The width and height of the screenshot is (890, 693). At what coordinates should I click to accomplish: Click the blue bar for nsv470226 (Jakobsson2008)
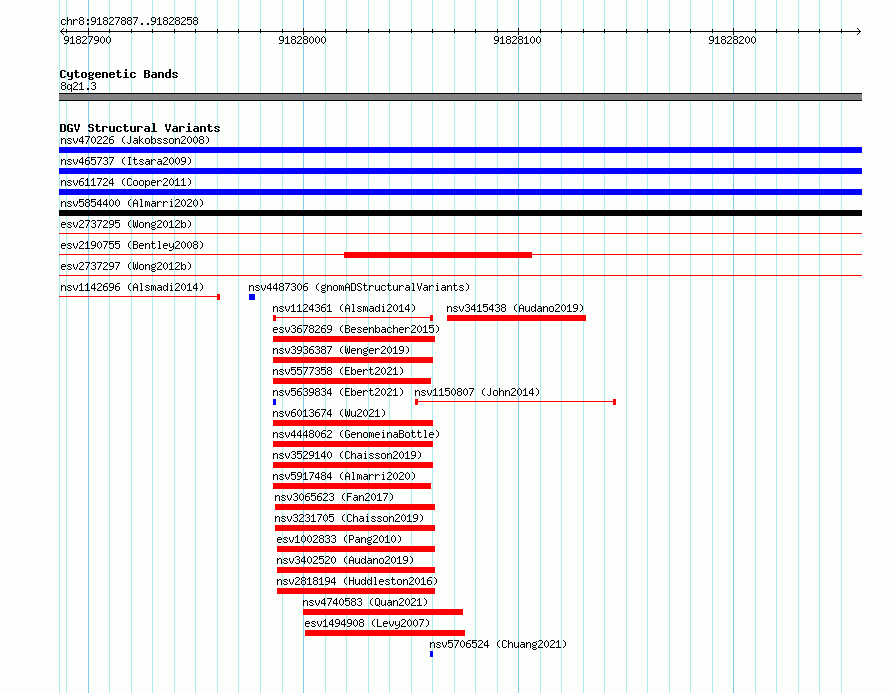pyautogui.click(x=460, y=150)
